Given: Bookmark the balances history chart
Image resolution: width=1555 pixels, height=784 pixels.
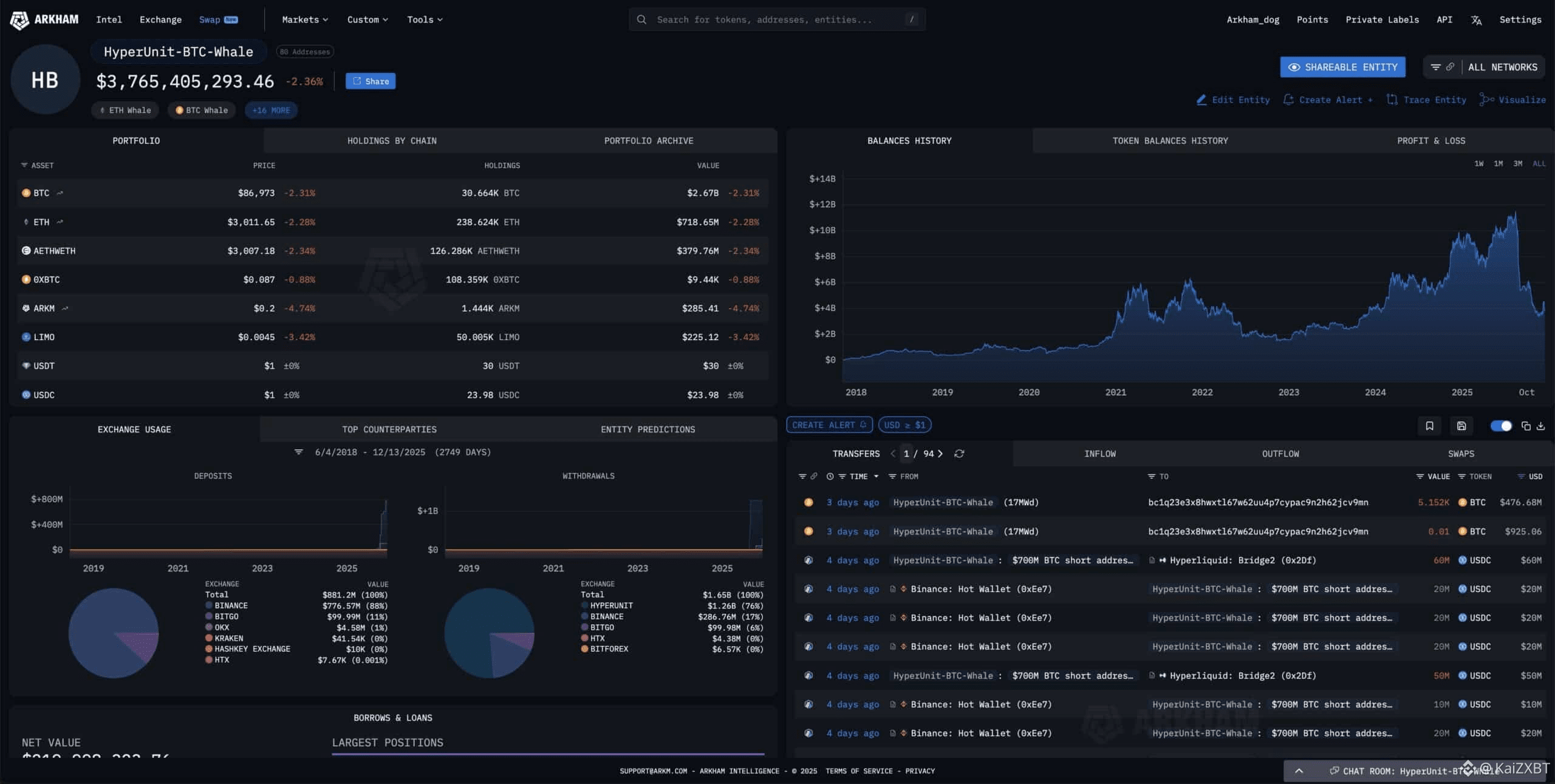Looking at the screenshot, I should 1429,426.
